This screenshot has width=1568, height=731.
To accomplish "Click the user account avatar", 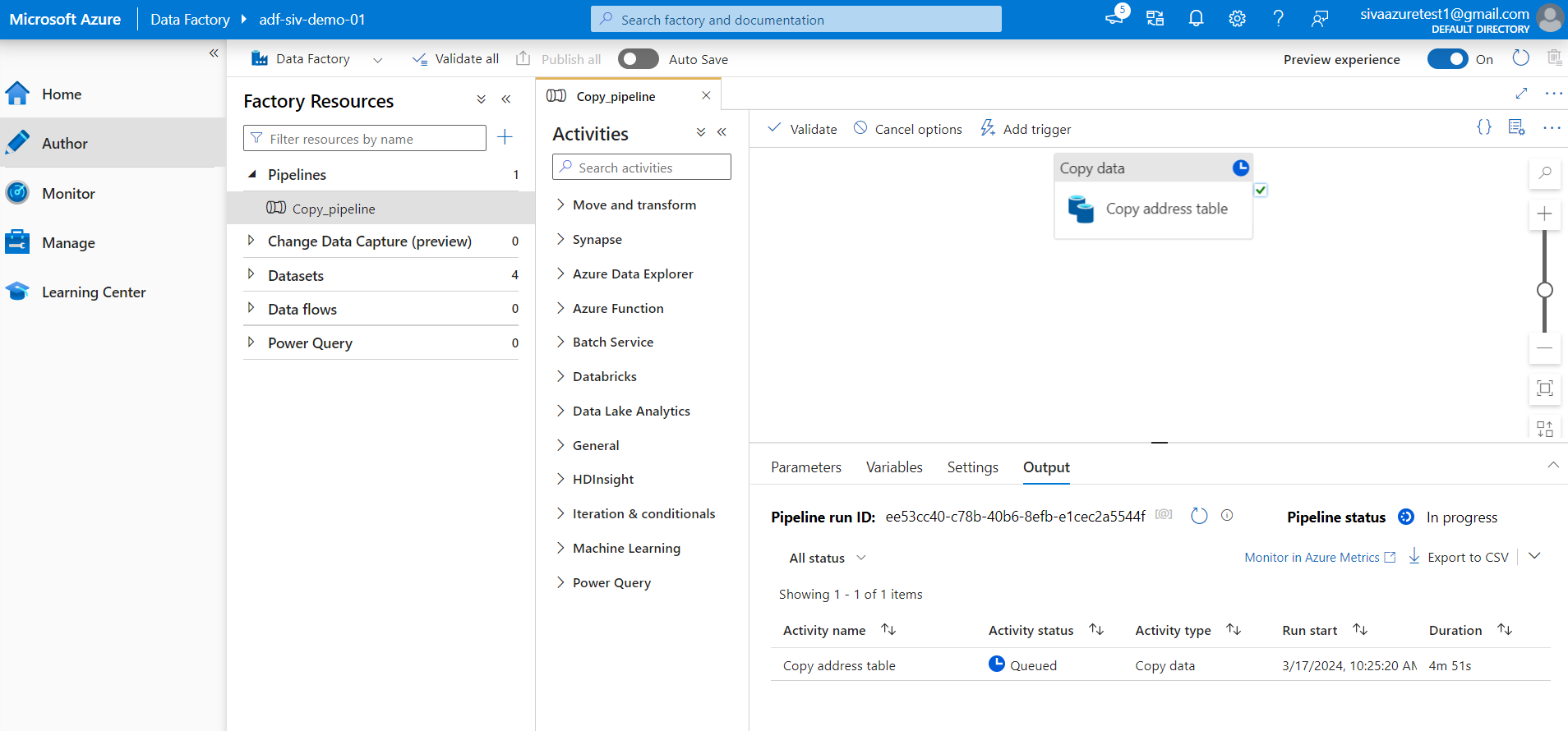I will 1550,18.
